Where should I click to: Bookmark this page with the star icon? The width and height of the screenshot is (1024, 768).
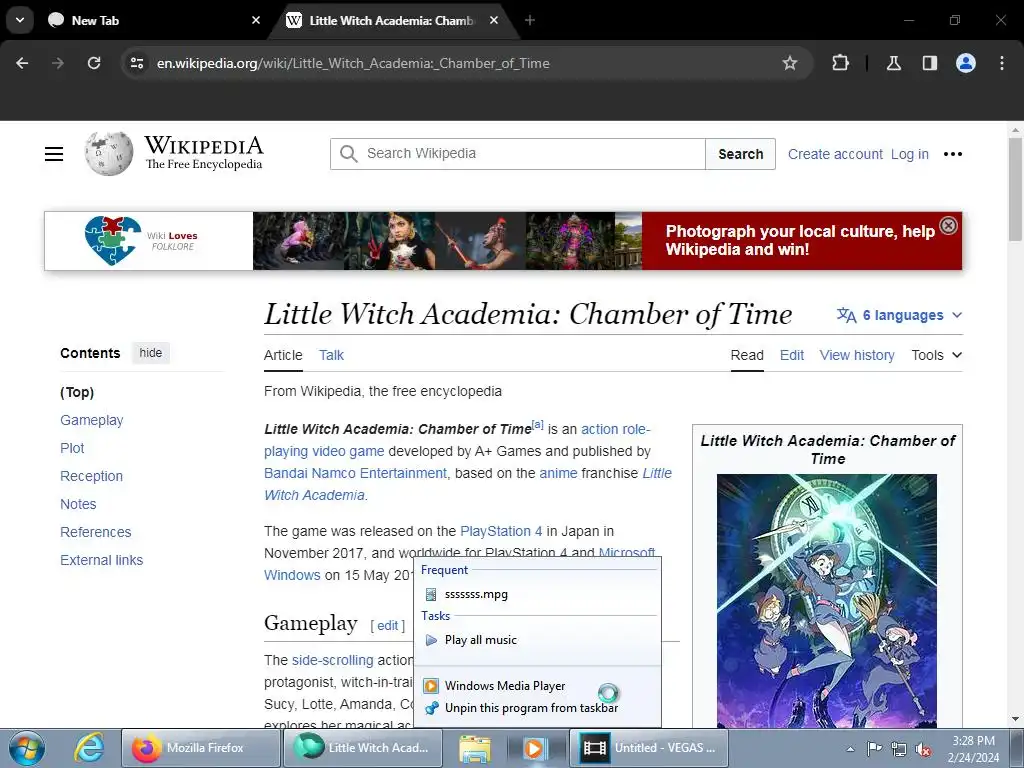point(790,63)
